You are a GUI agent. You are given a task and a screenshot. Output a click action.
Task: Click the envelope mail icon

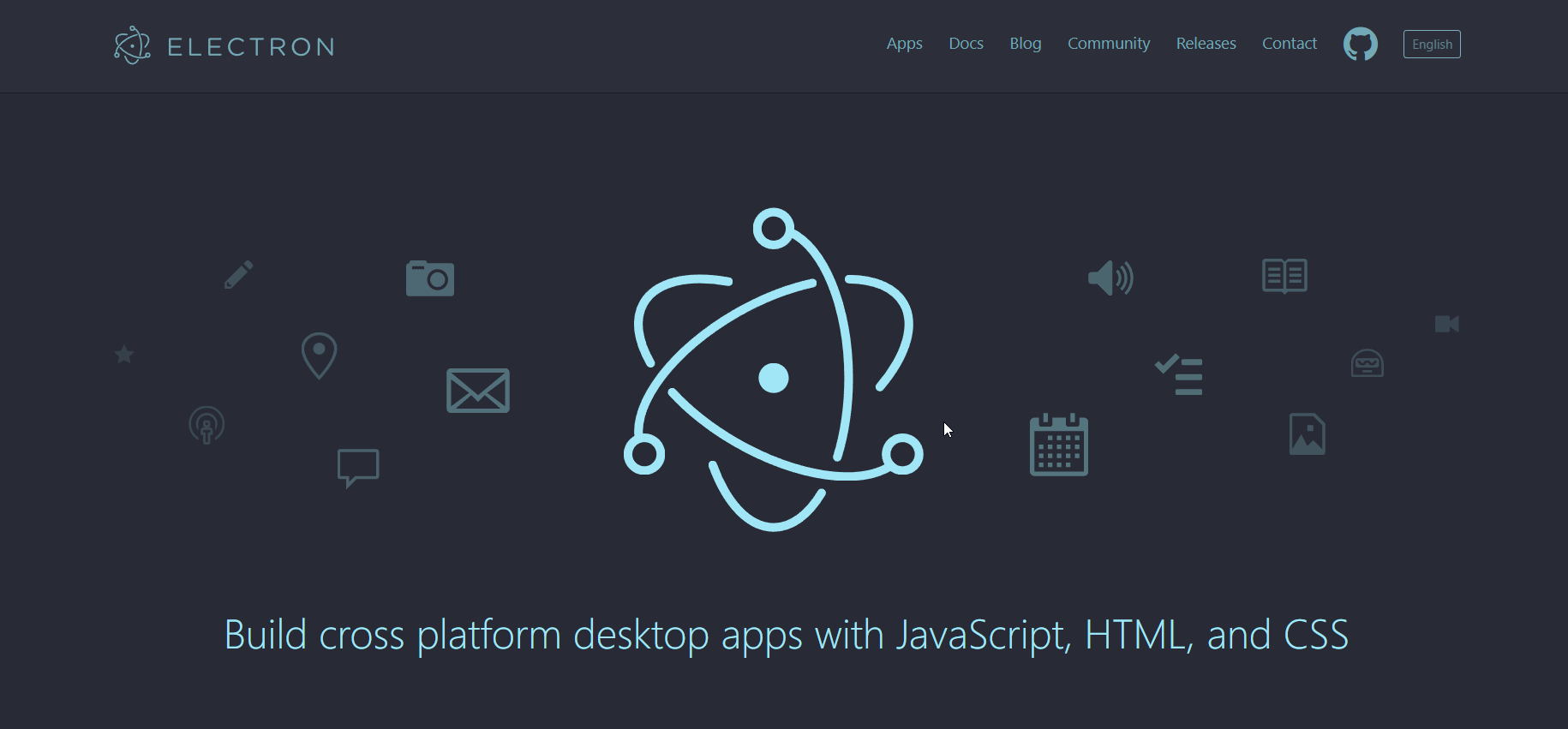pyautogui.click(x=478, y=391)
